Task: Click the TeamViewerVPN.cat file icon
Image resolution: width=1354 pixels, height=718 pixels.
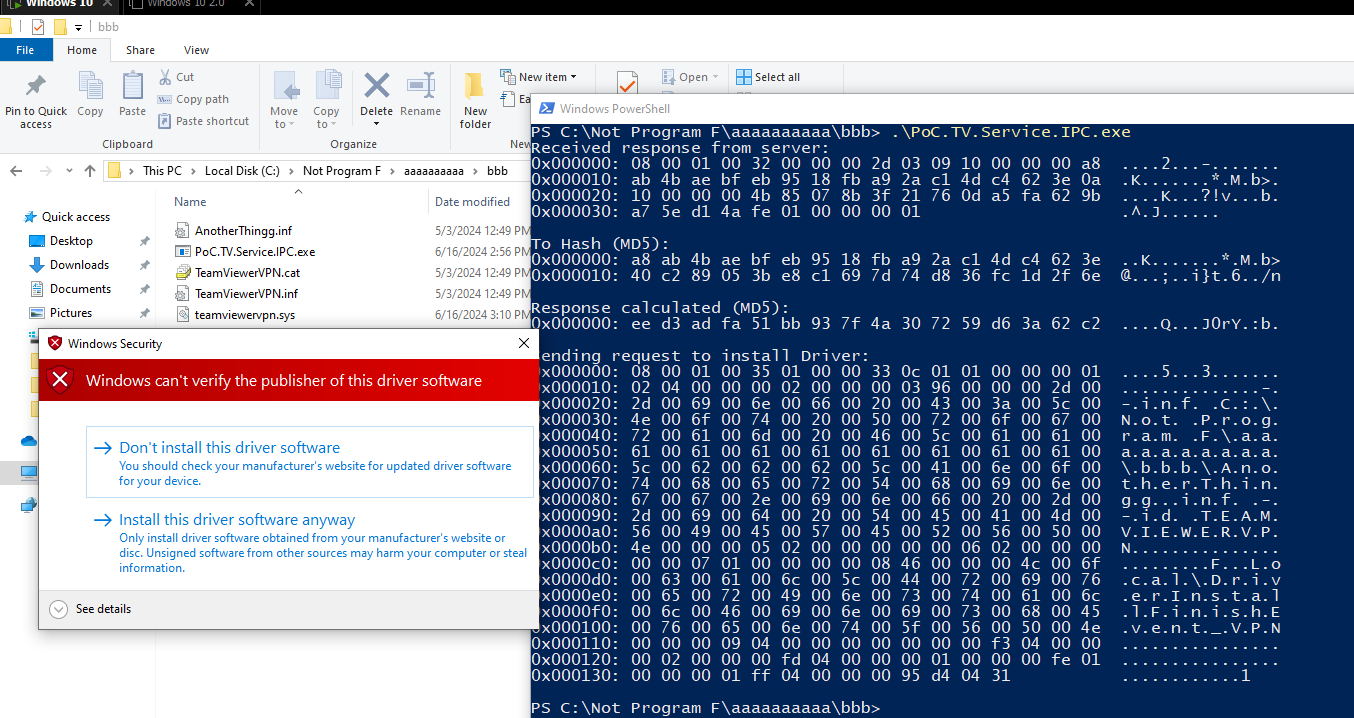Action: 182,272
